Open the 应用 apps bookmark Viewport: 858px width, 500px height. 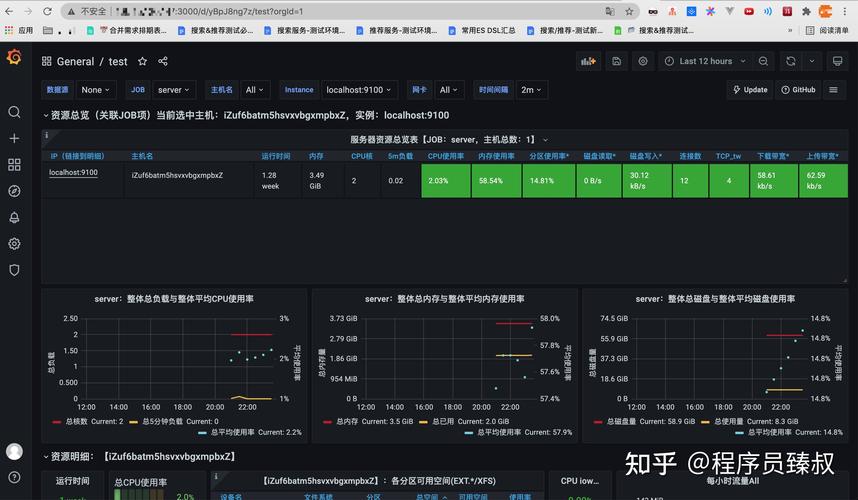coord(19,31)
